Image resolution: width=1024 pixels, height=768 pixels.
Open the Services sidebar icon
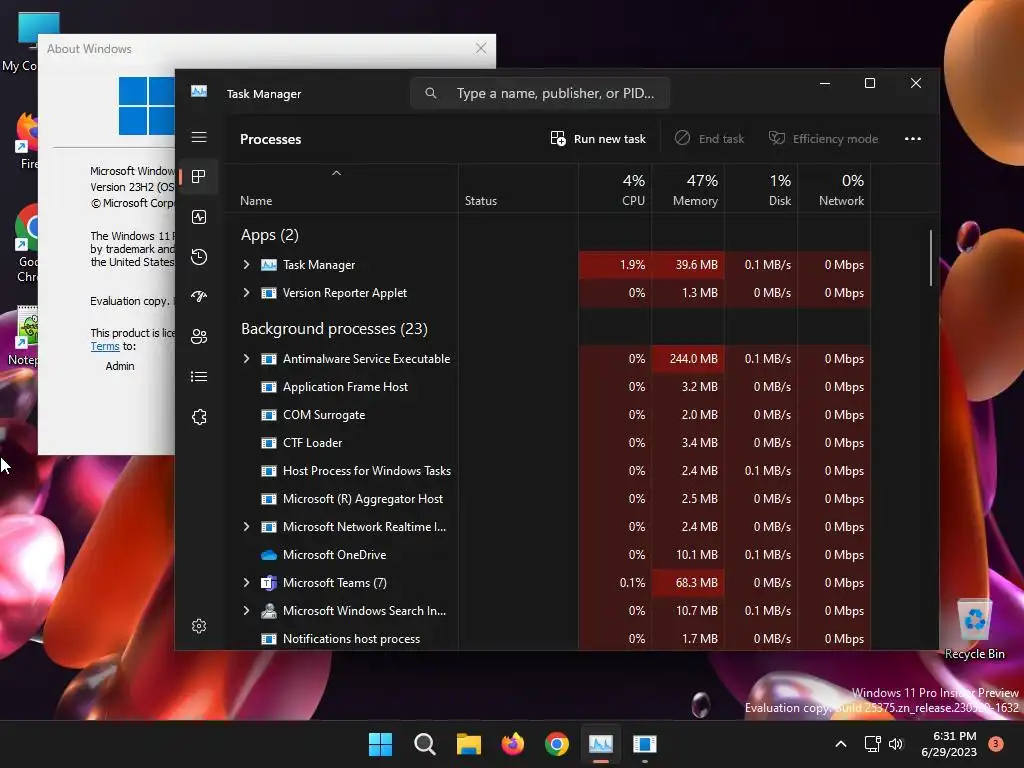point(199,417)
